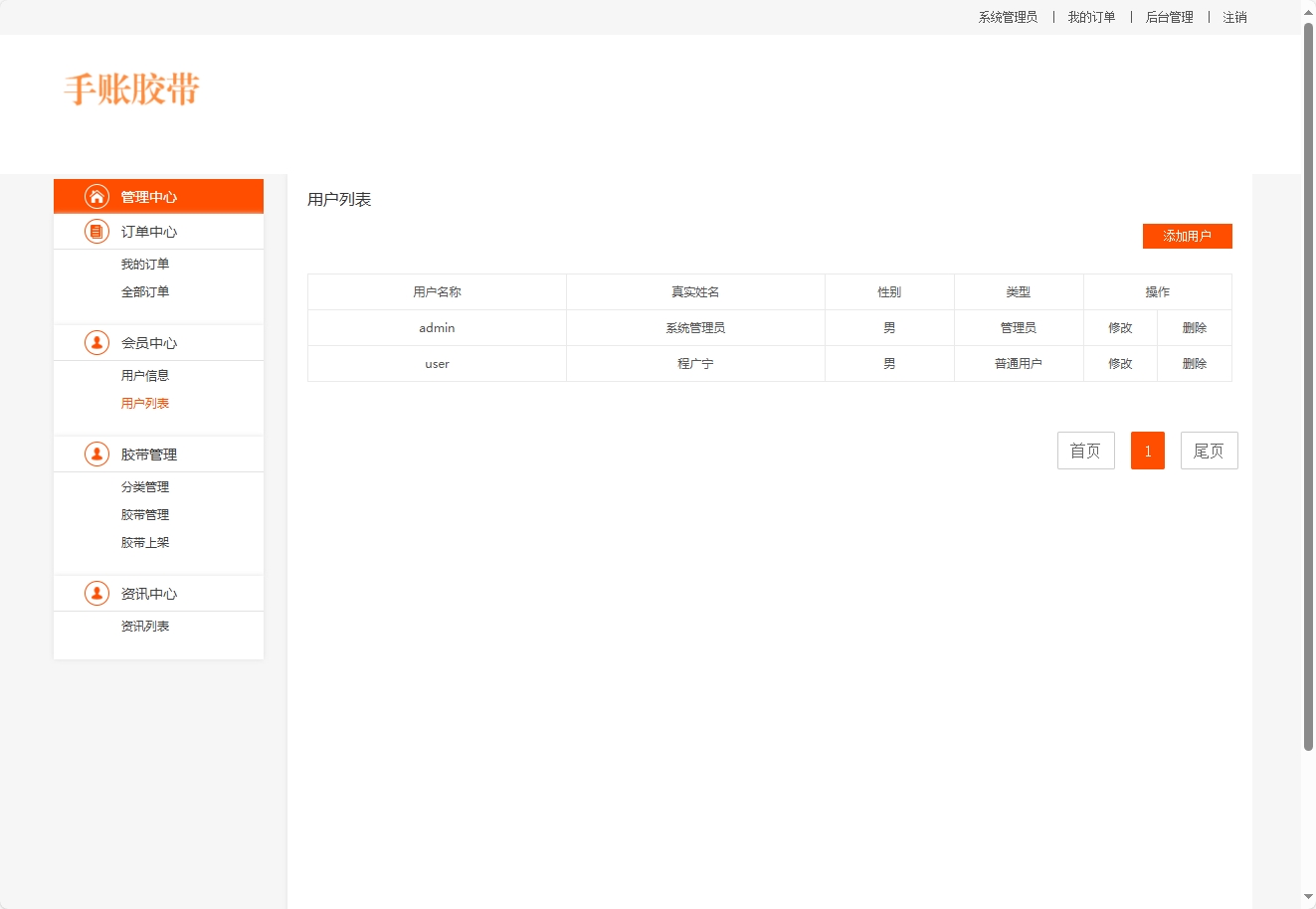The height and width of the screenshot is (909, 1316).
Task: Select the 会员中心 sidebar section
Action: pos(158,343)
